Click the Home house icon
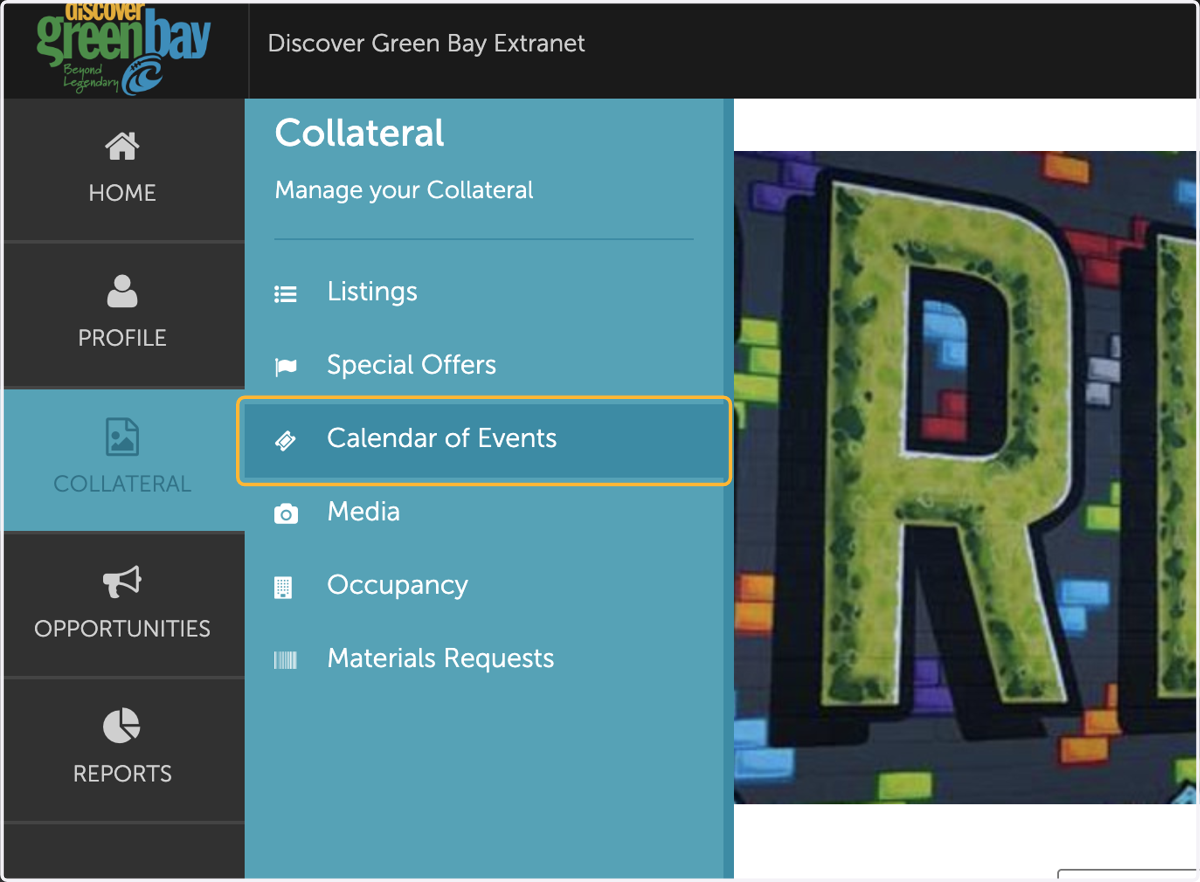 tap(122, 147)
